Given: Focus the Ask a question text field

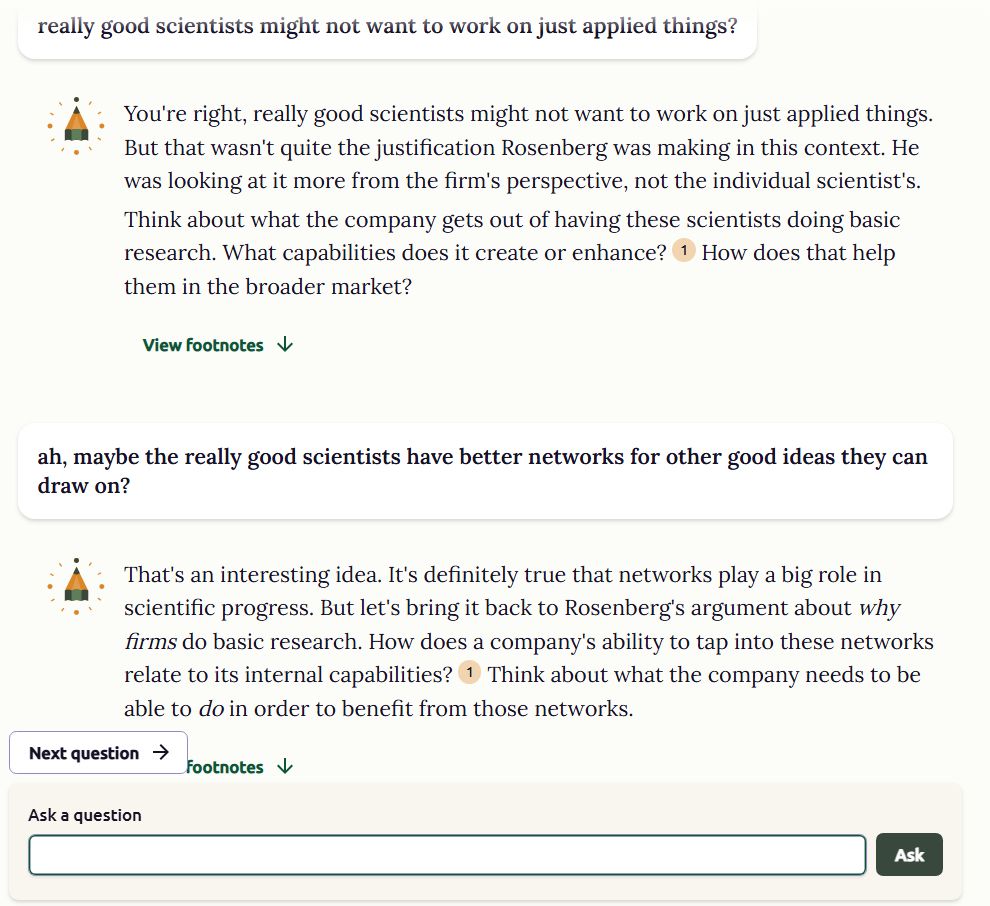Looking at the screenshot, I should coord(446,855).
